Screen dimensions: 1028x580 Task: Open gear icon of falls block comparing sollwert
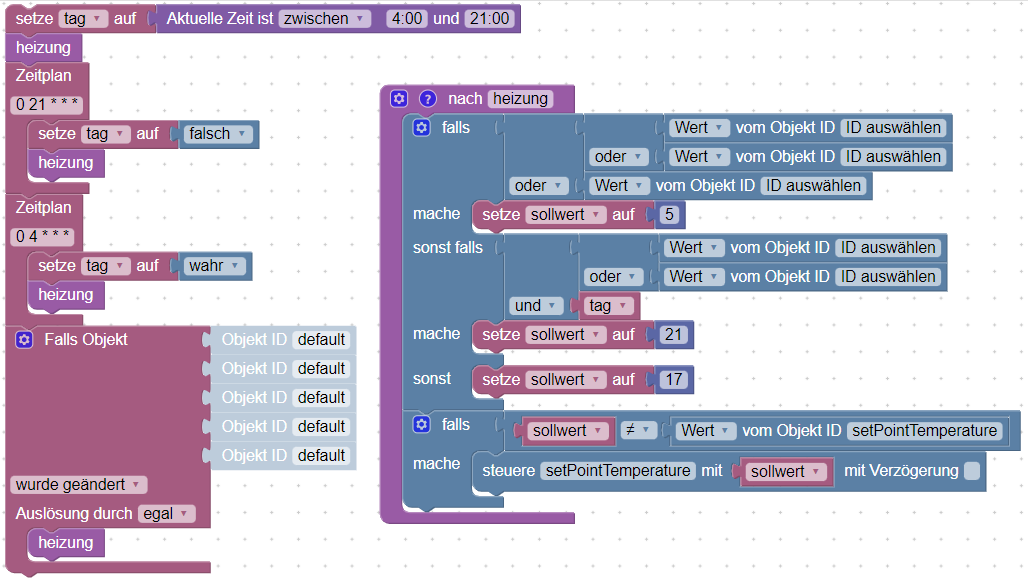(x=422, y=424)
